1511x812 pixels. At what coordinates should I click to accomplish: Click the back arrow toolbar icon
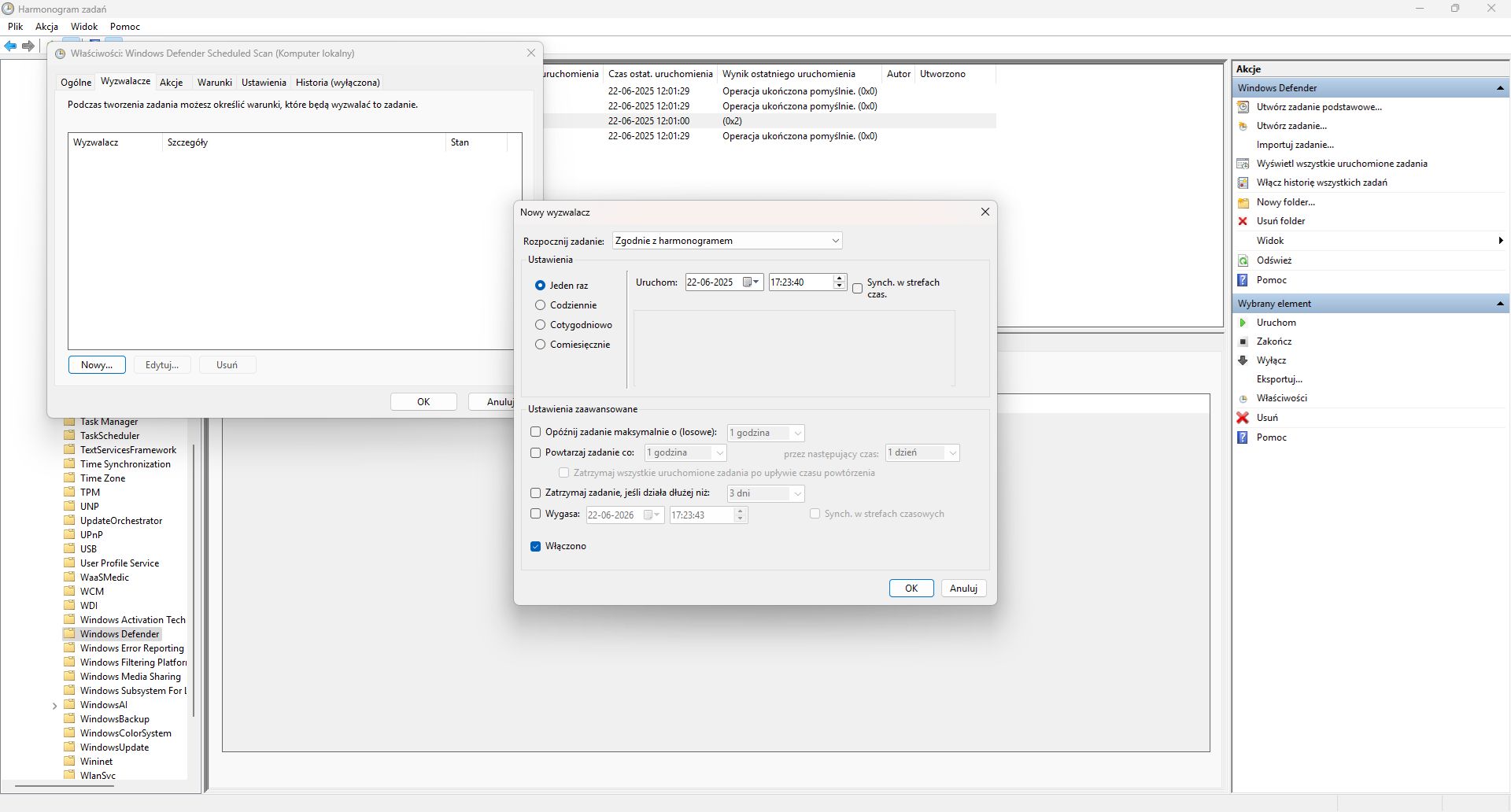(x=10, y=46)
